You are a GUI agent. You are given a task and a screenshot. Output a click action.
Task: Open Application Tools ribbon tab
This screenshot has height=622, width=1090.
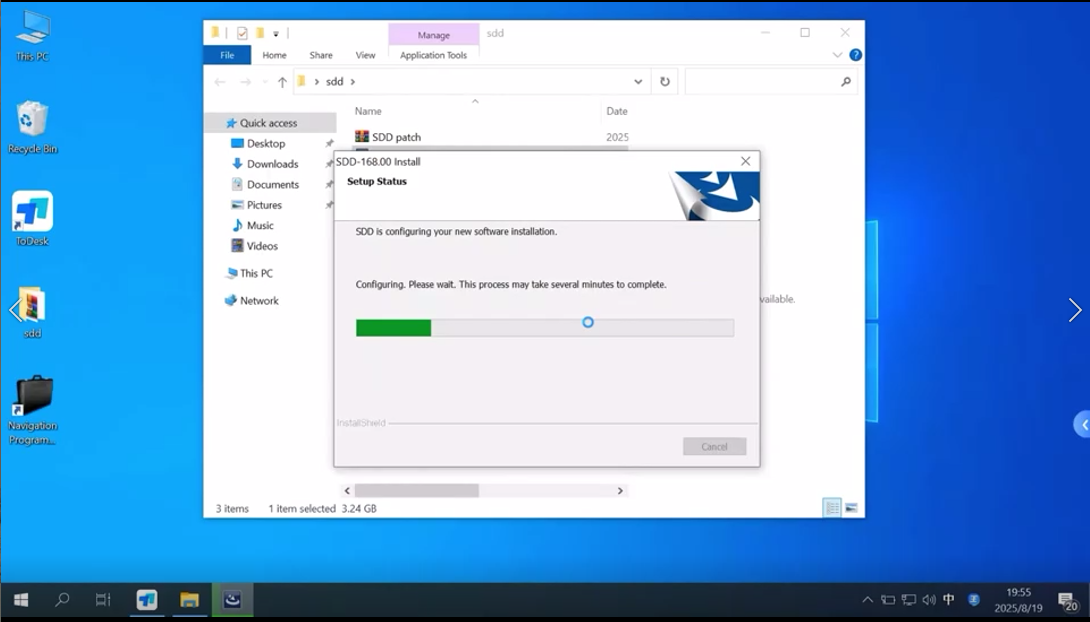433,55
